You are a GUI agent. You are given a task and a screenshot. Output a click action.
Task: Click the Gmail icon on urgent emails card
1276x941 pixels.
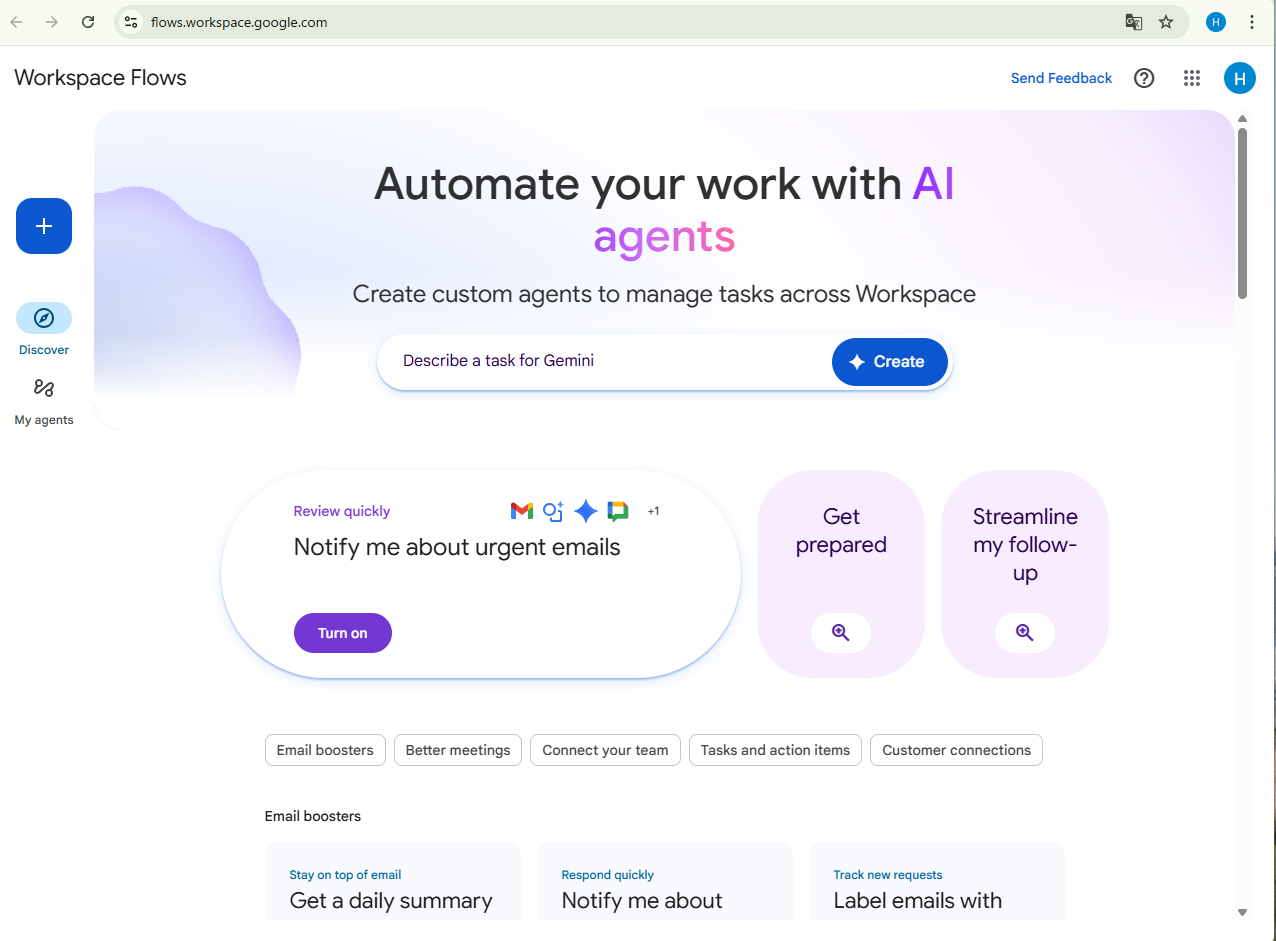coord(522,511)
